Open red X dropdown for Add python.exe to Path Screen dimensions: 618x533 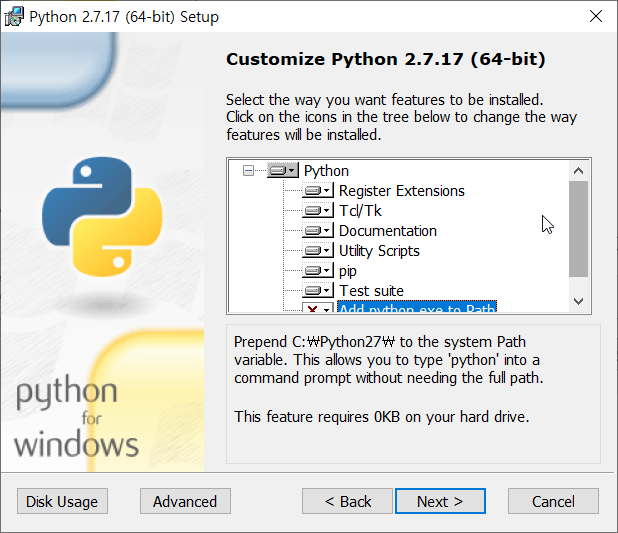(318, 308)
